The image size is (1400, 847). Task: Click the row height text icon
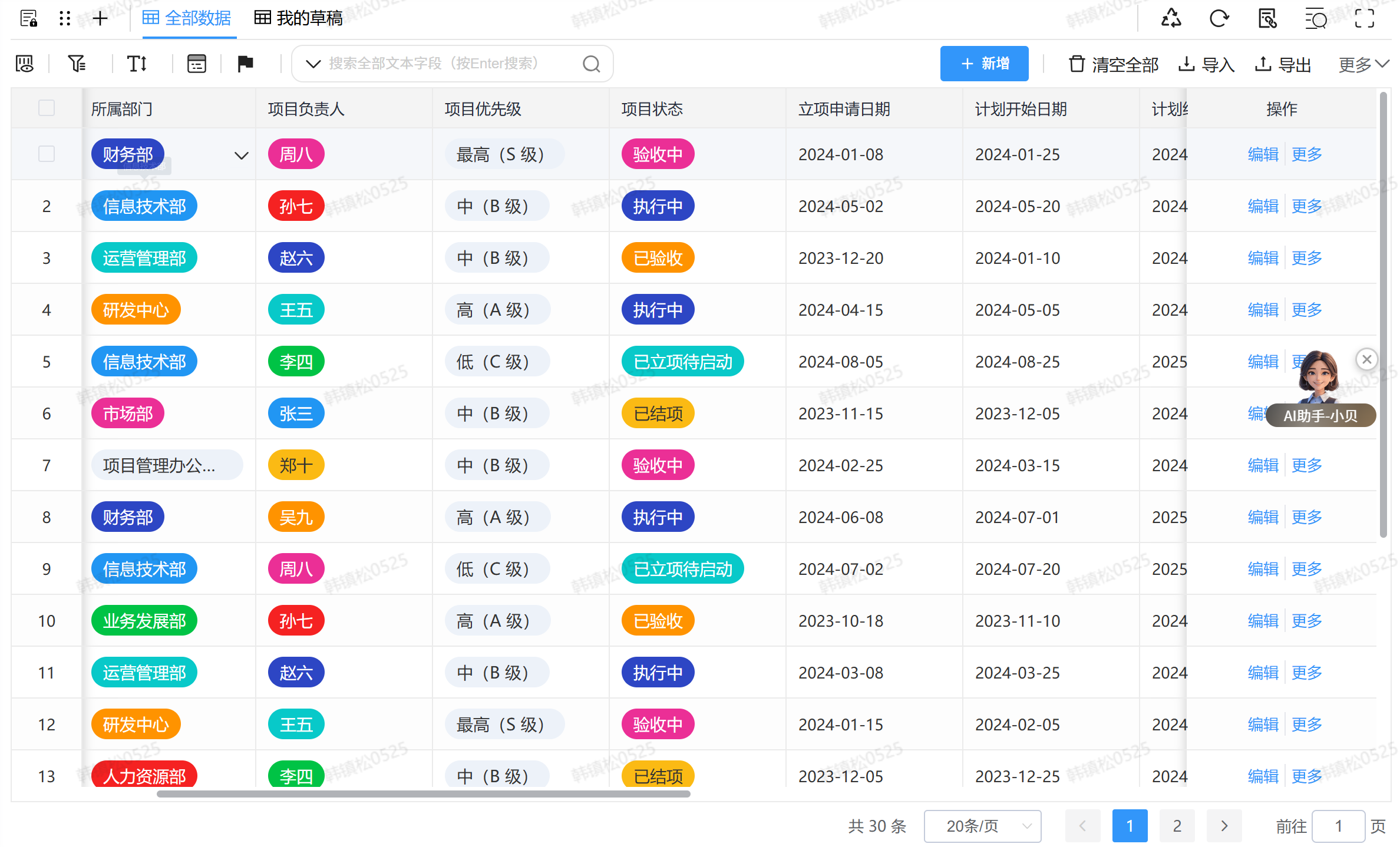[137, 64]
